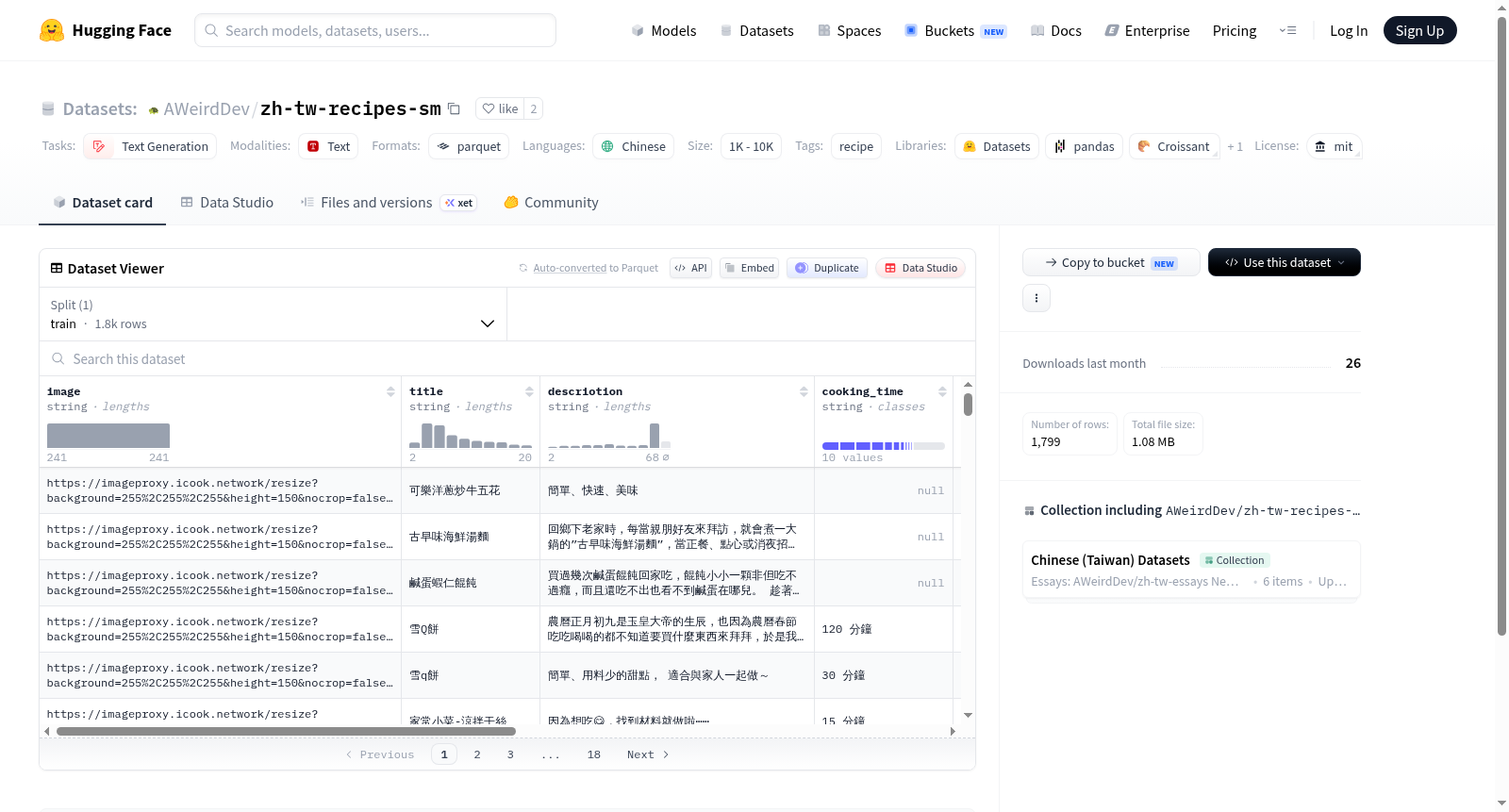Click the title lengths histogram

click(x=471, y=436)
